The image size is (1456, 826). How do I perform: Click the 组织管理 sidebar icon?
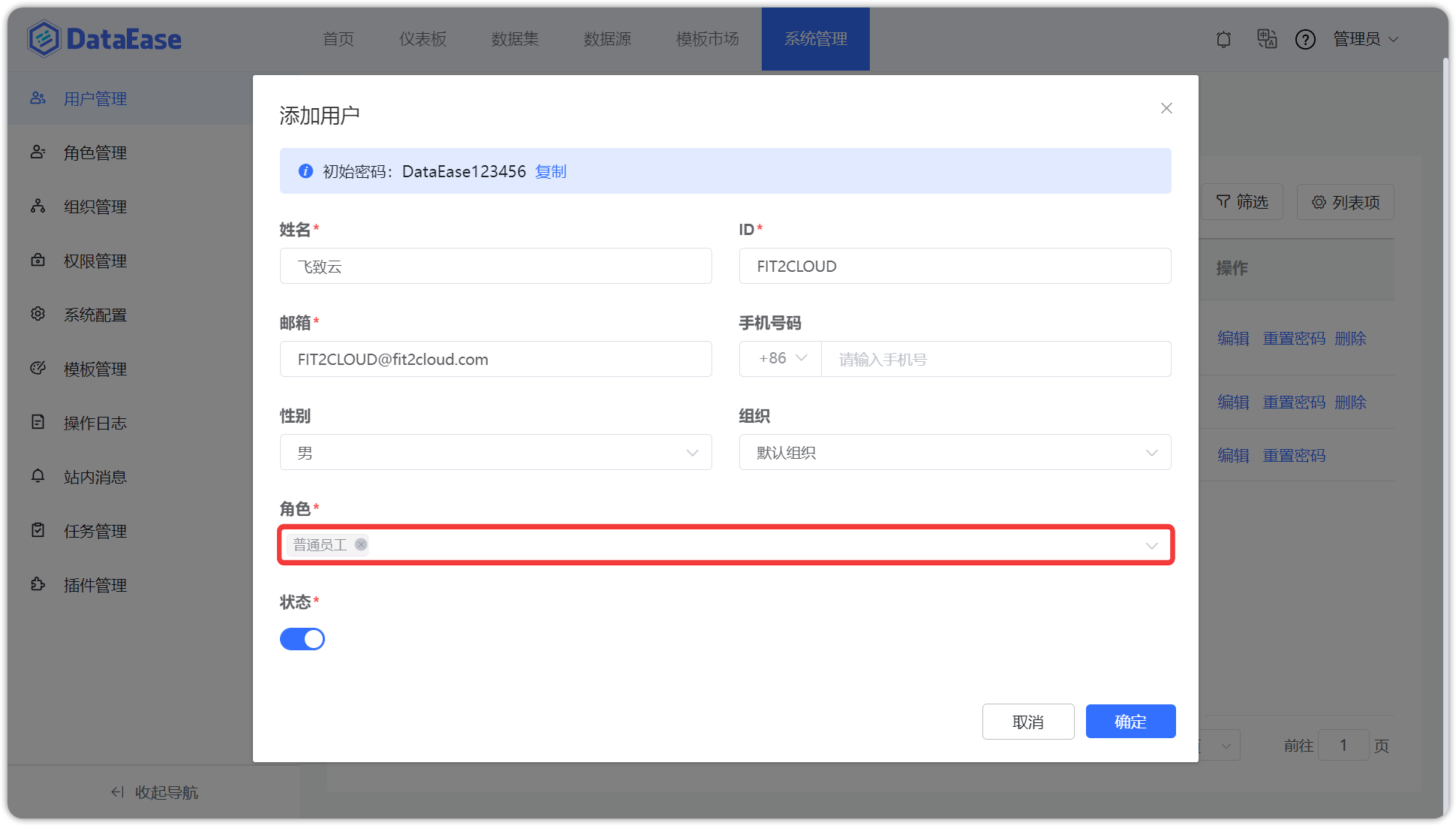[x=38, y=206]
